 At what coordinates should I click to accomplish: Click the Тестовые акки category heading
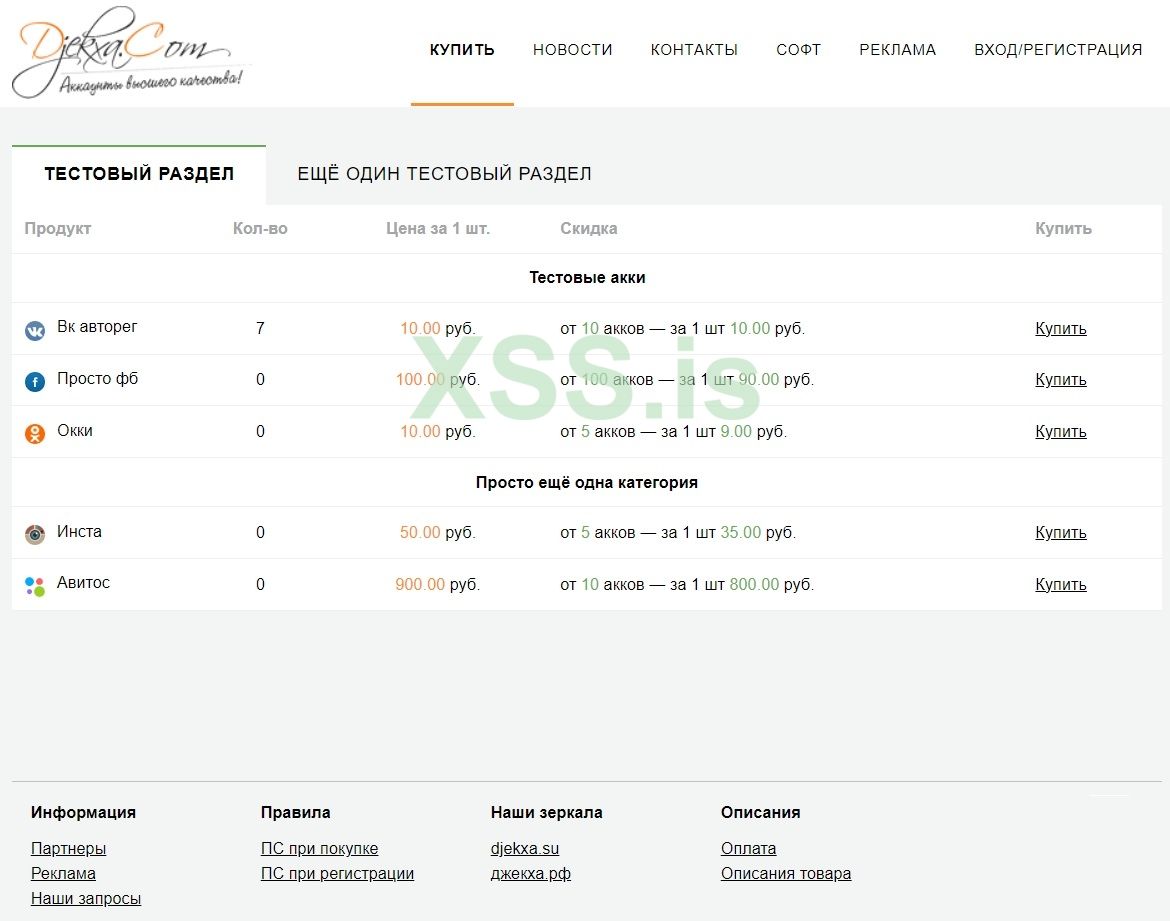[587, 278]
